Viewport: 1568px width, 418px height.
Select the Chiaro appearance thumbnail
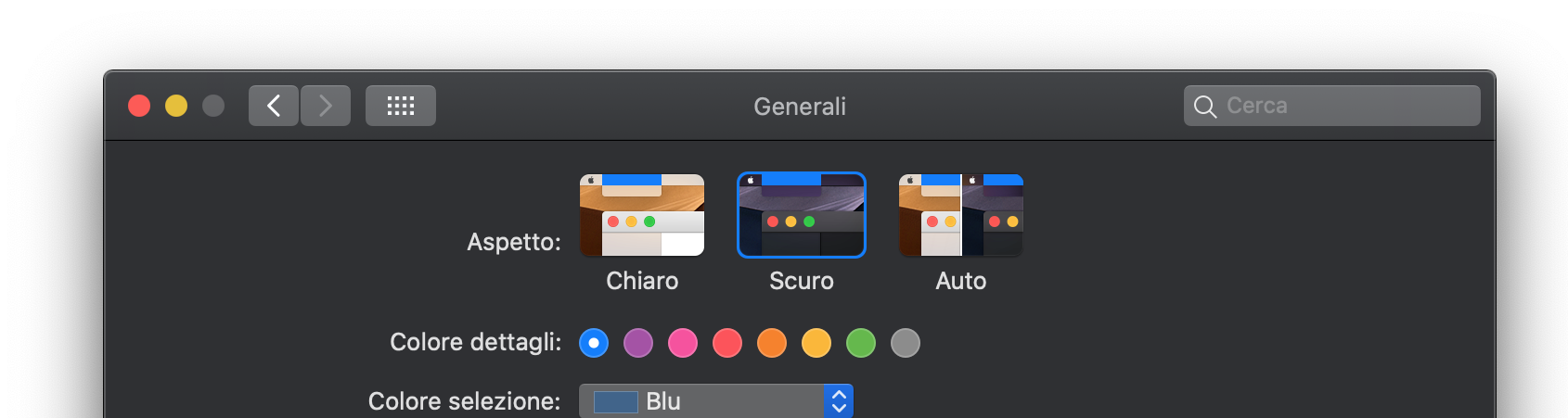point(642,215)
